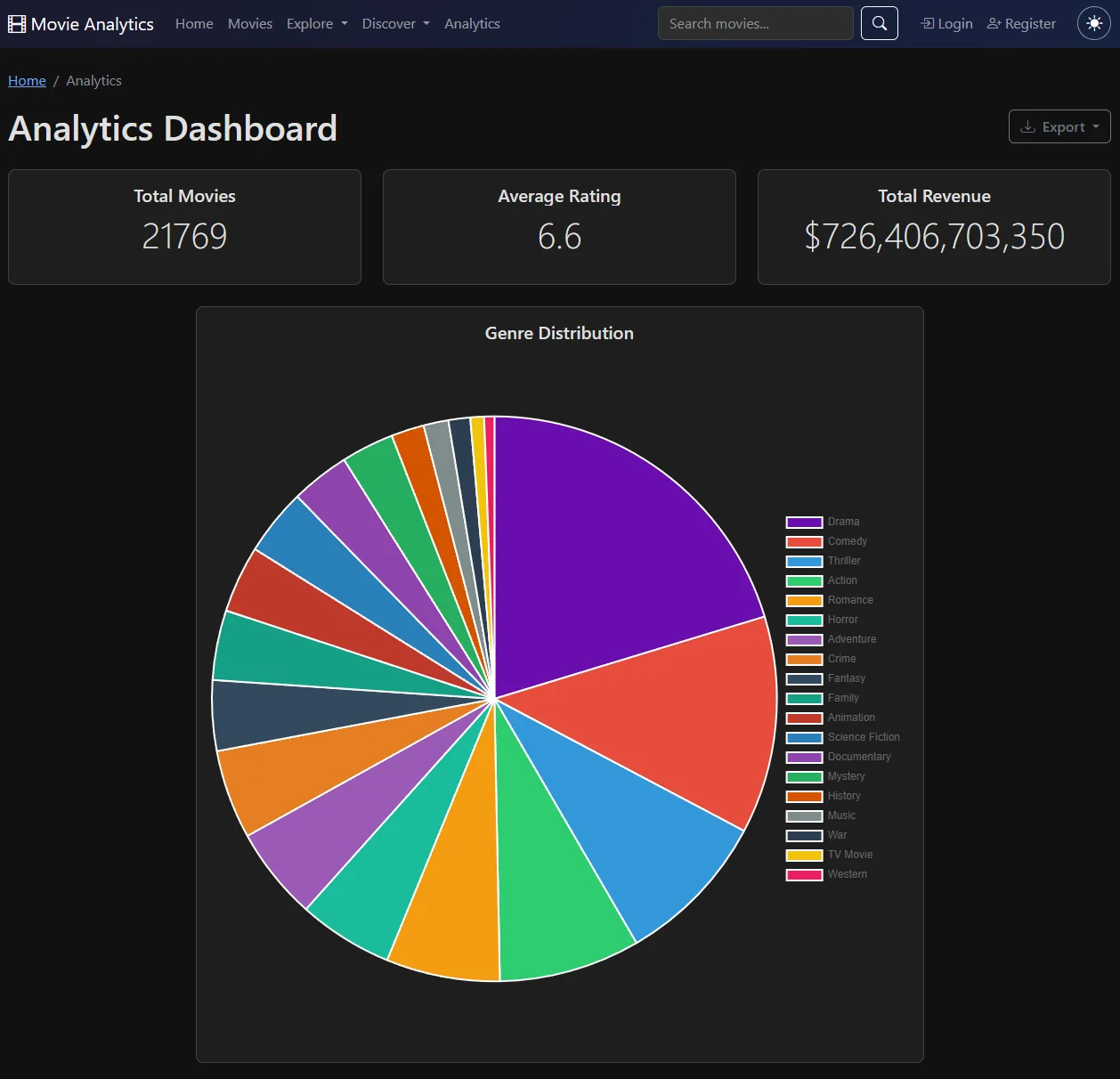Toggle Western legend entry
This screenshot has width=1120, height=1079.
click(x=826, y=875)
